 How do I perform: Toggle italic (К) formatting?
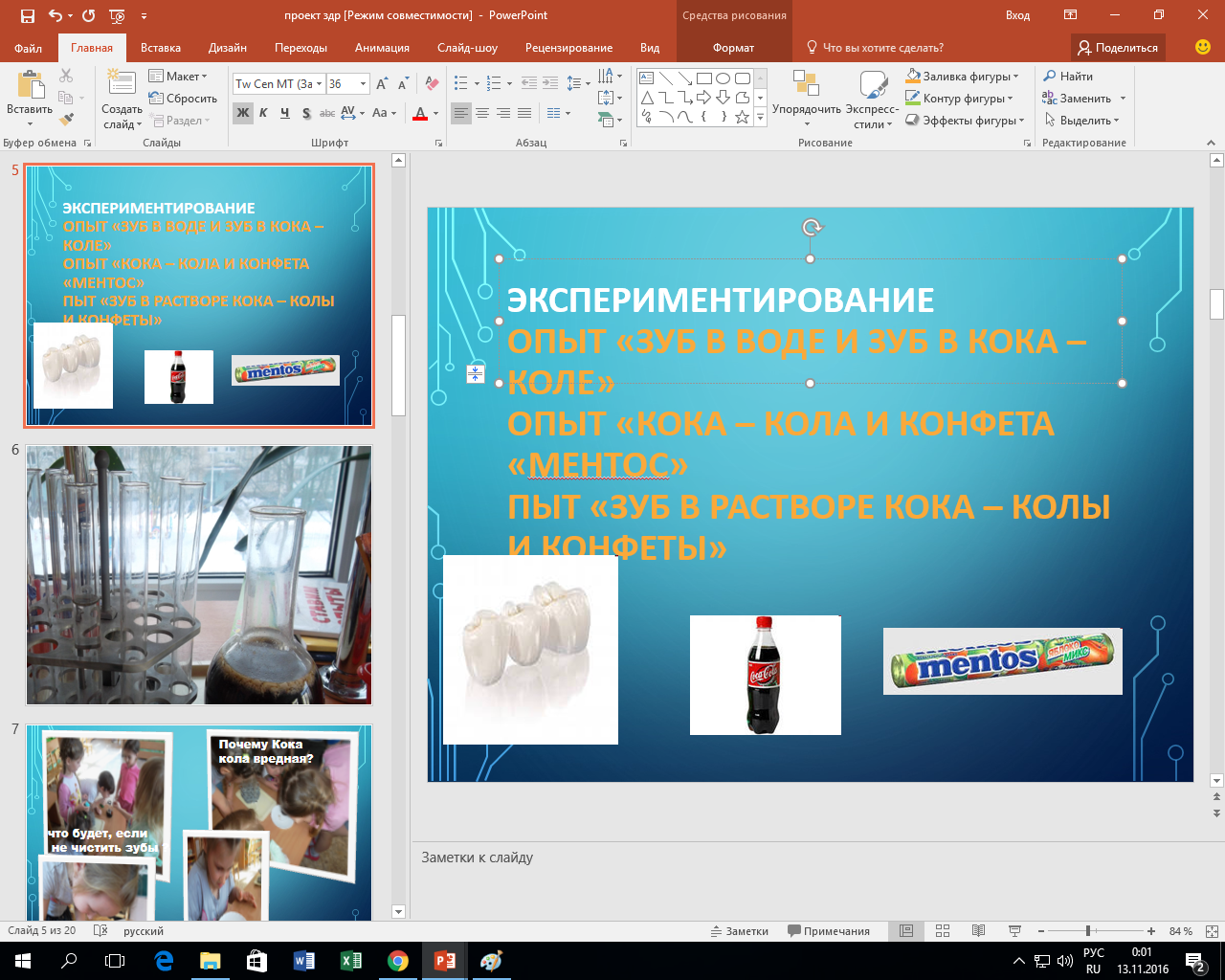263,113
